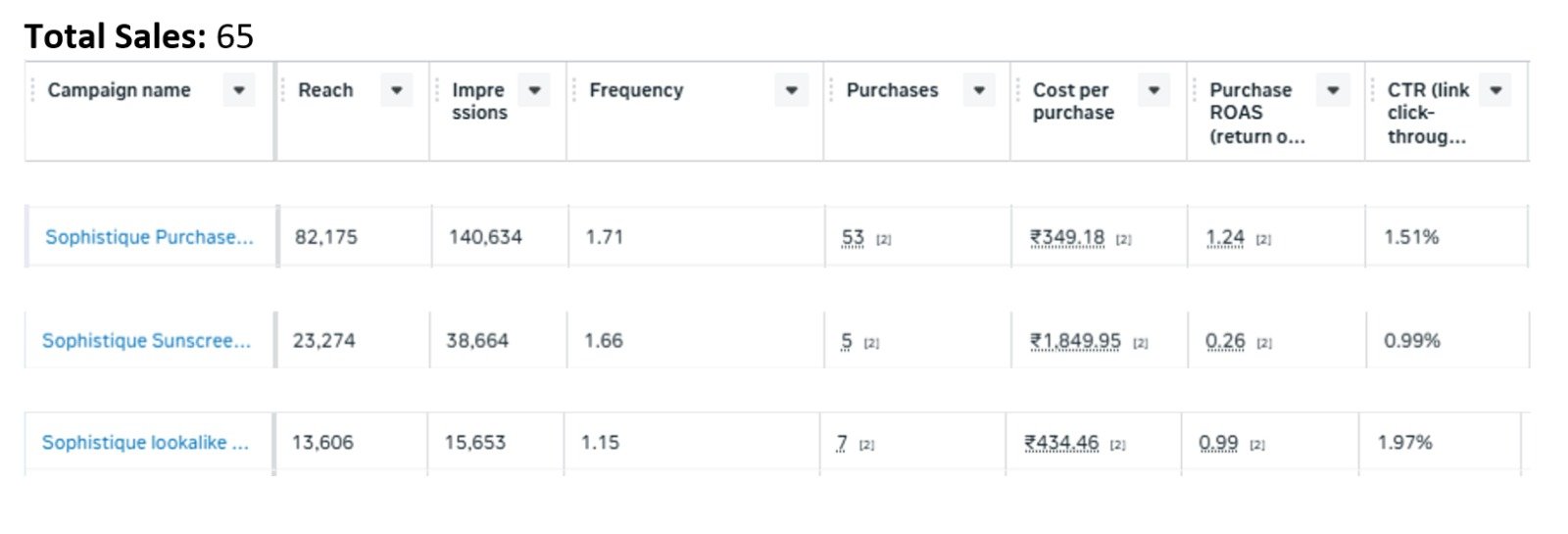
Task: Expand the Reach column dropdown
Action: [396, 90]
